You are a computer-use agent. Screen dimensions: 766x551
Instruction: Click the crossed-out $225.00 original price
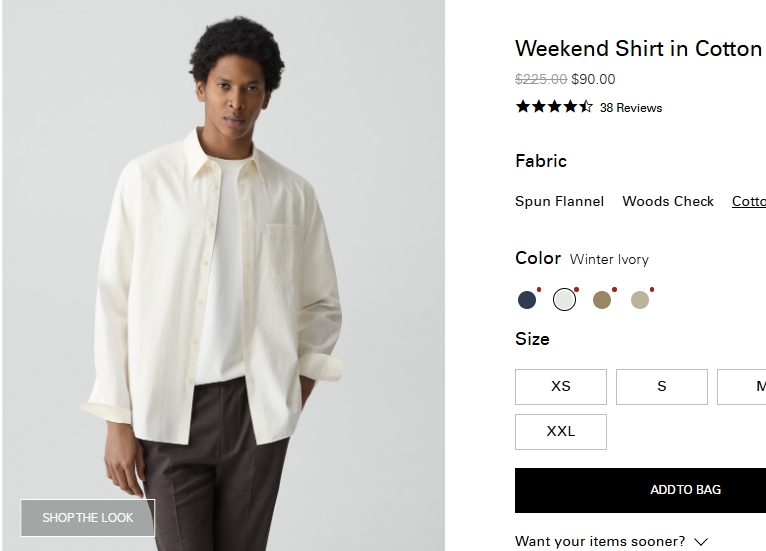click(x=540, y=79)
